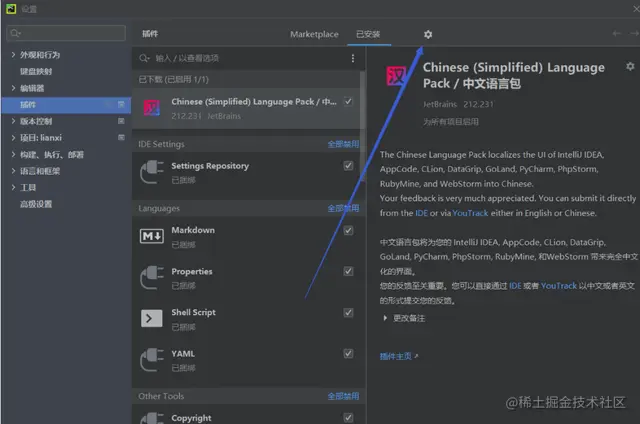Select 高级设置 in settings tree
The width and height of the screenshot is (640, 424).
(36, 204)
